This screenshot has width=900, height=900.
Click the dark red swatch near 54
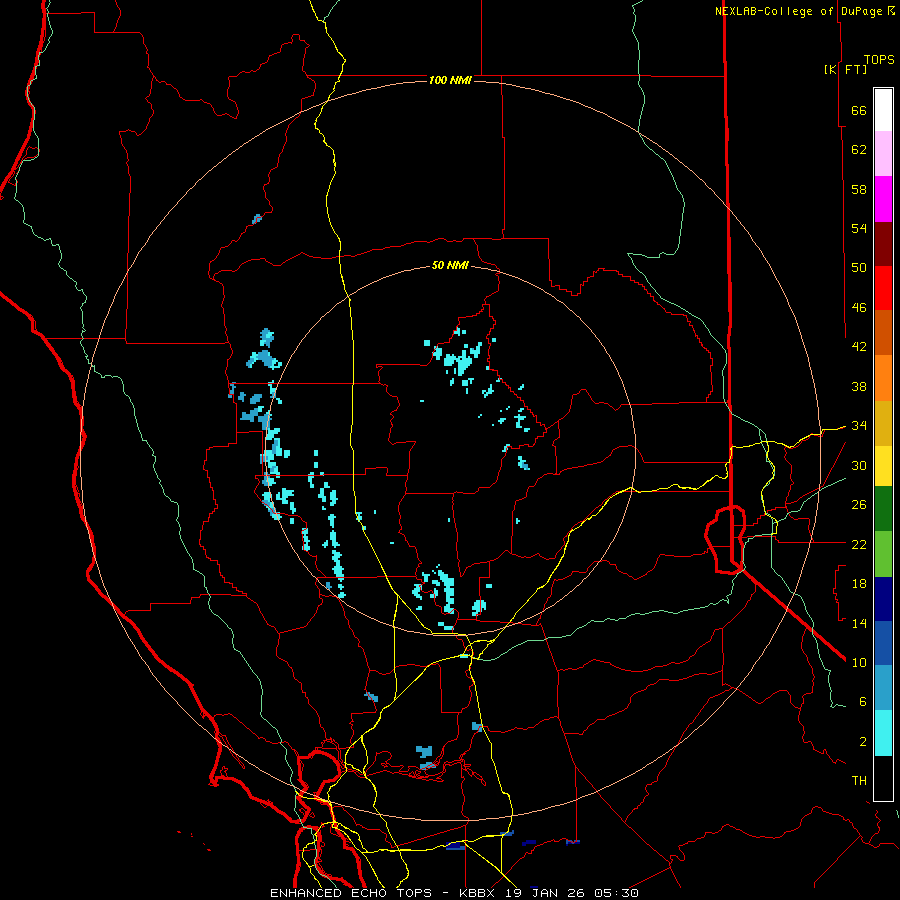point(883,244)
